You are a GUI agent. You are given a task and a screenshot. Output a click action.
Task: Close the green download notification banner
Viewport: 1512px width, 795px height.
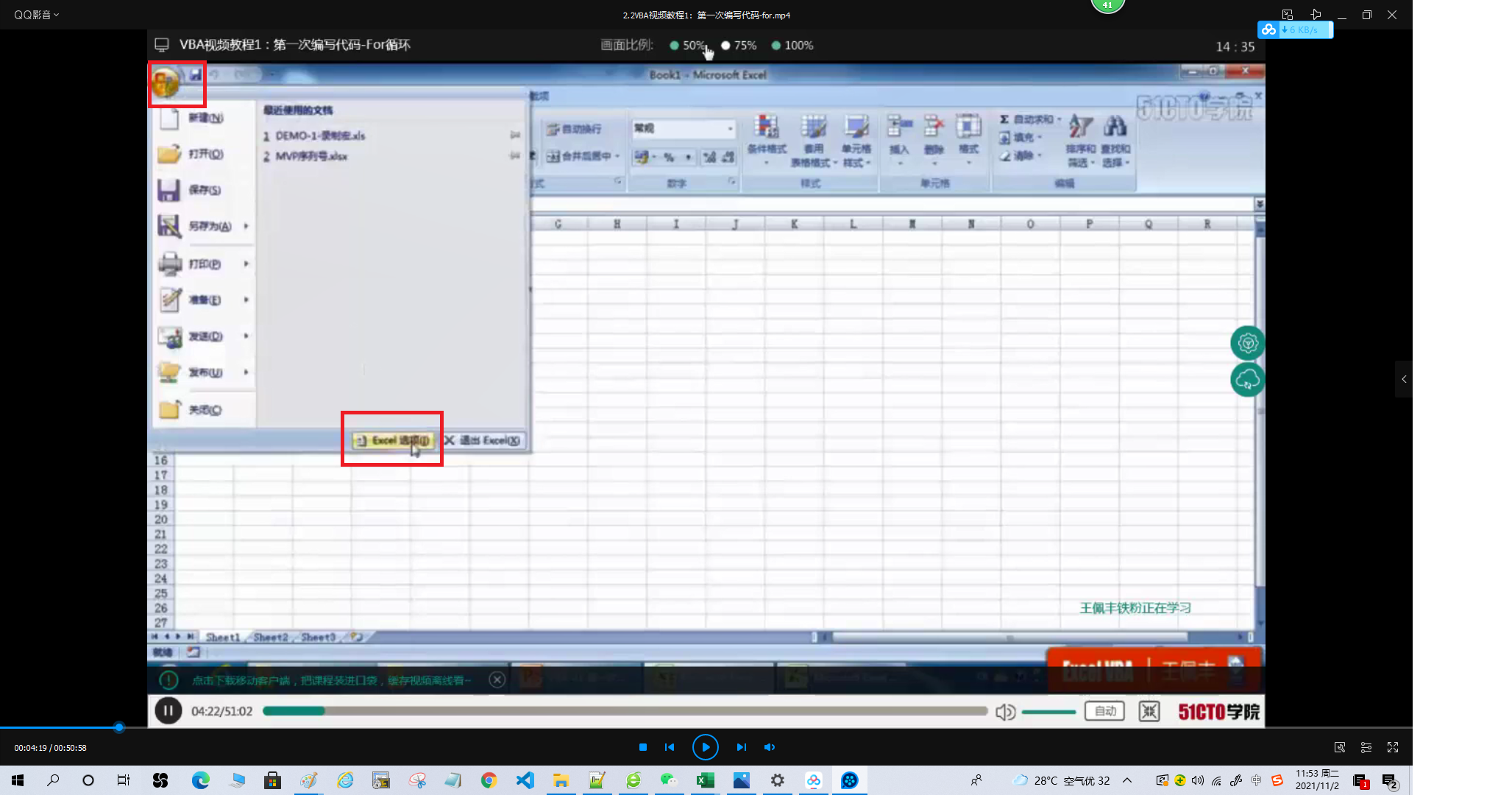pyautogui.click(x=497, y=680)
